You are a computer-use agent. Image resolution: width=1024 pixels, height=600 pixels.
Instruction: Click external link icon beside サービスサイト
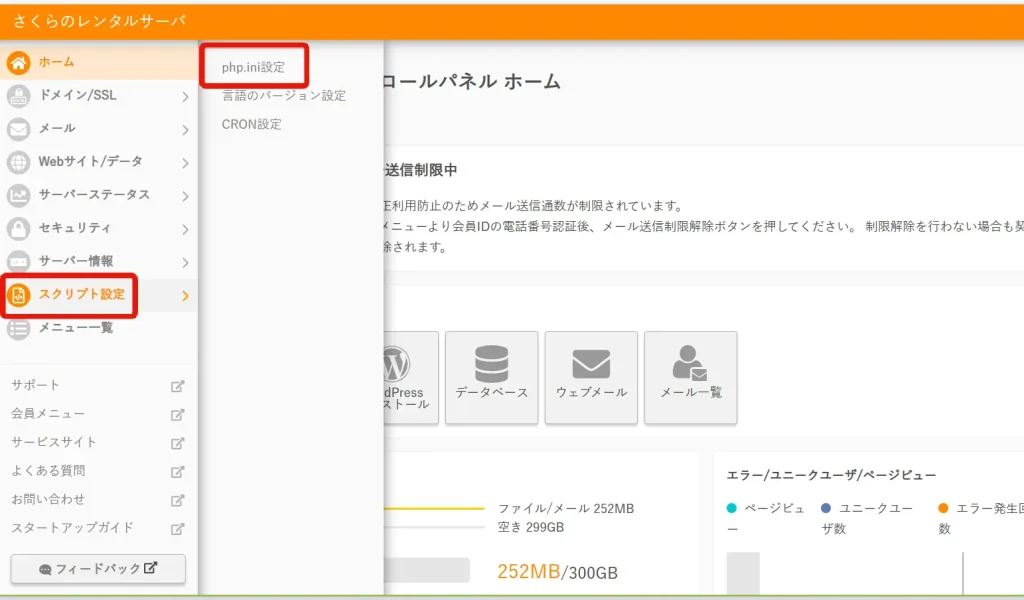tap(177, 443)
